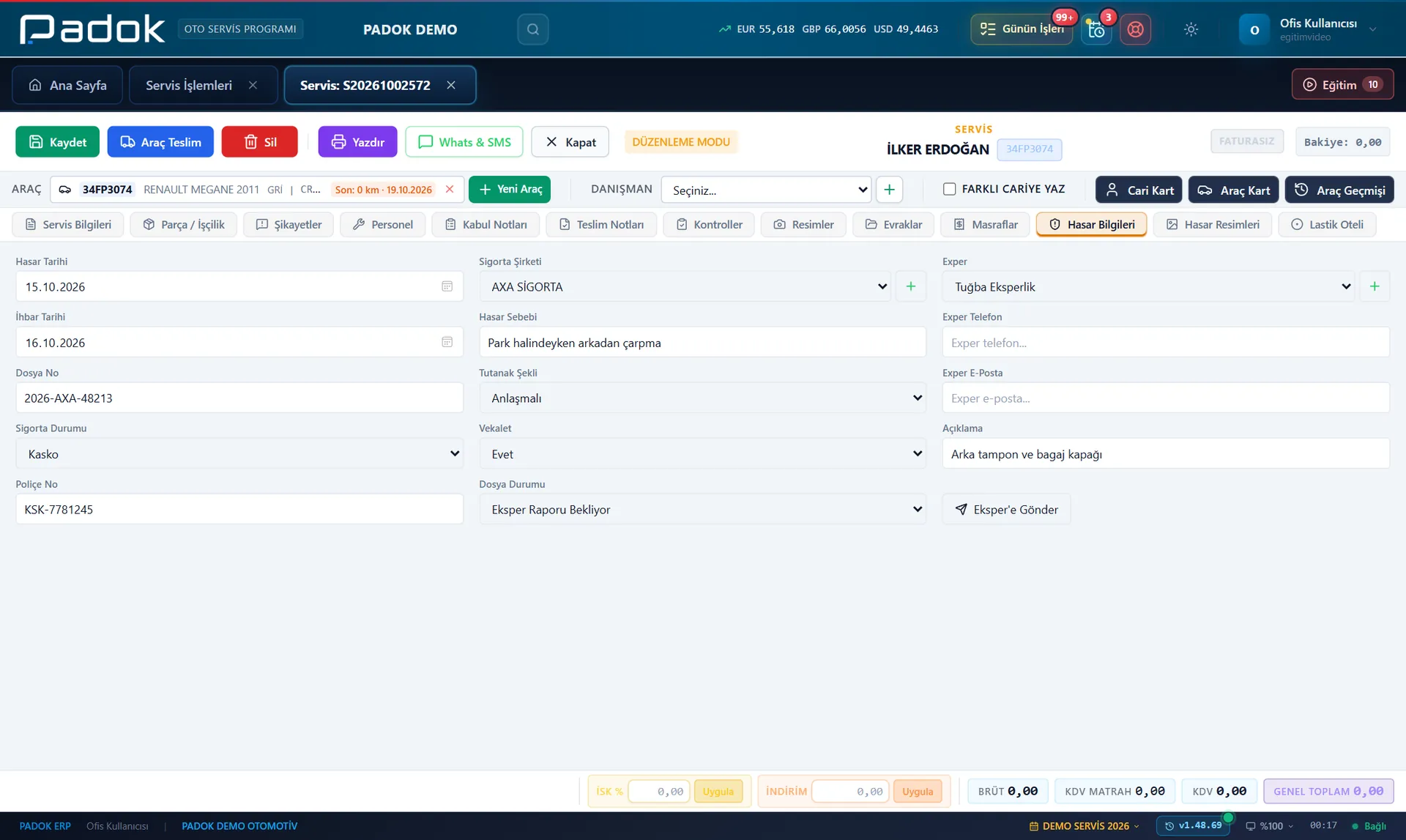Add new Danışman with plus icon
Viewport: 1406px width, 840px height.
tap(889, 190)
